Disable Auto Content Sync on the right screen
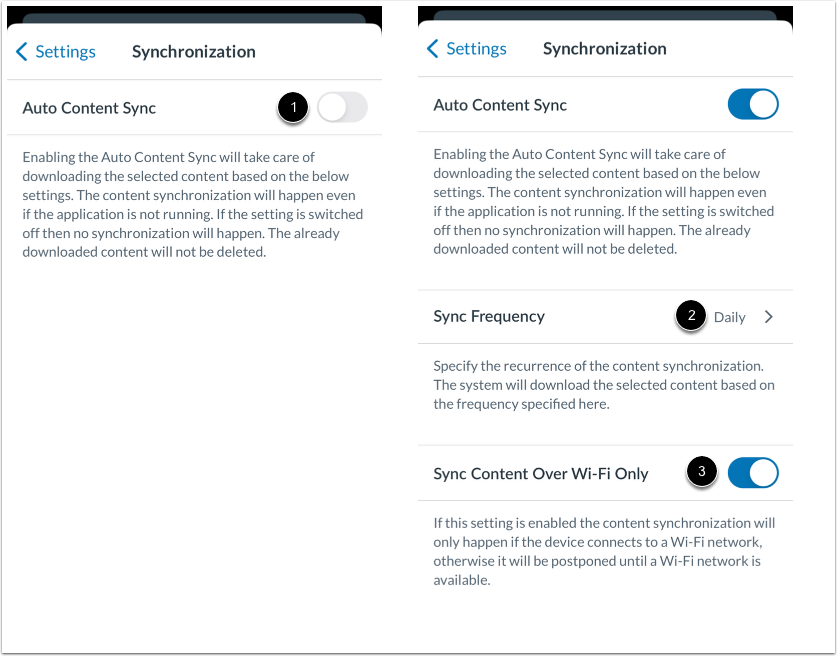This screenshot has width=837, height=656. click(752, 104)
